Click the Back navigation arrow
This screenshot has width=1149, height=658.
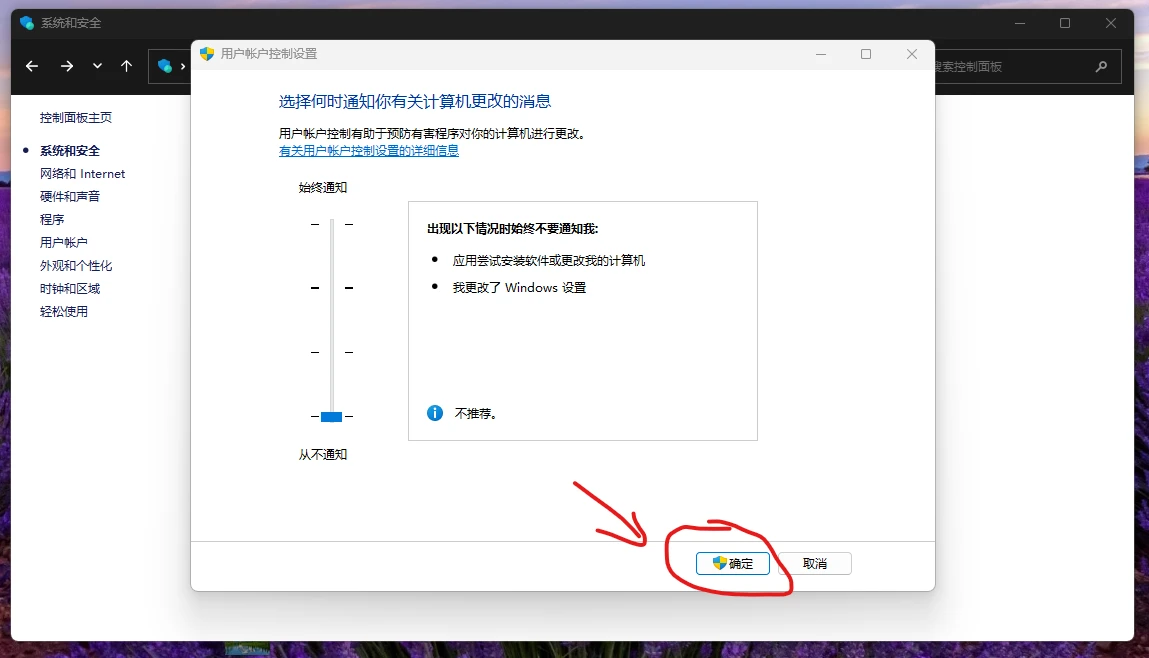pos(31,65)
